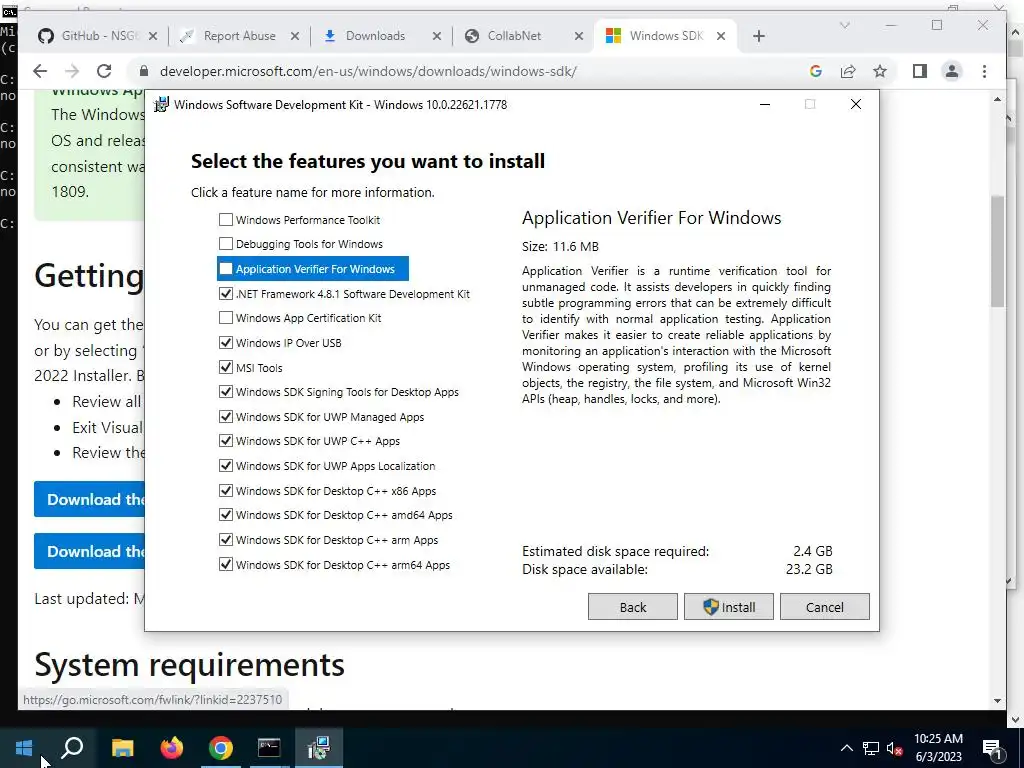
Task: Uncheck SDK for Desktop C++ amd64 Apps
Action: pos(225,515)
